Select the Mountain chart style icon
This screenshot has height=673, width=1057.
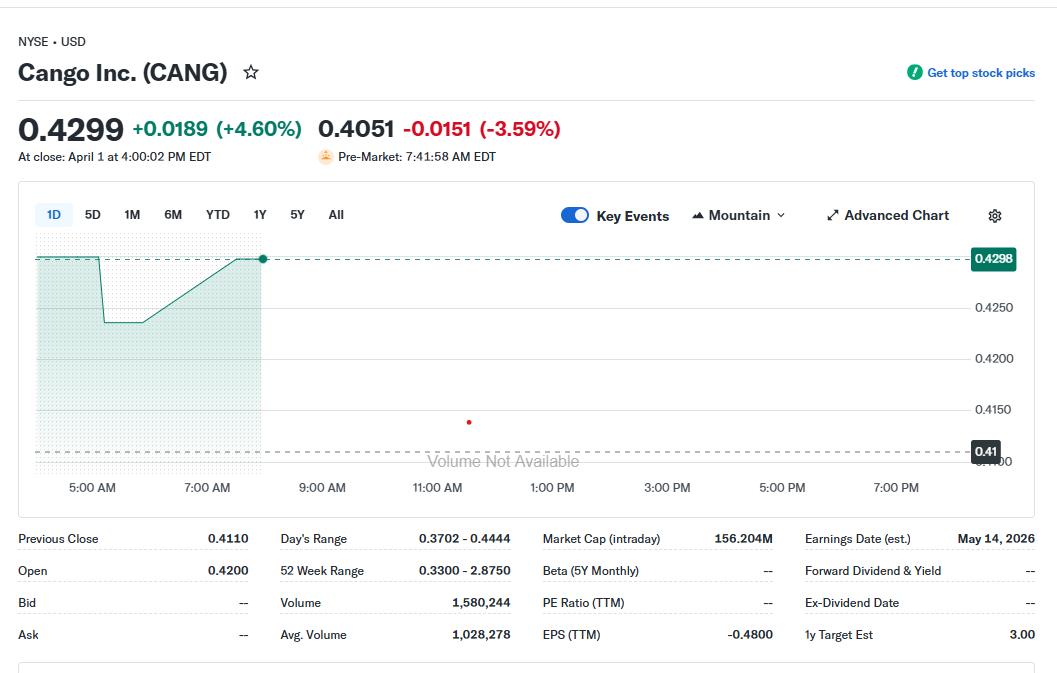[x=697, y=215]
